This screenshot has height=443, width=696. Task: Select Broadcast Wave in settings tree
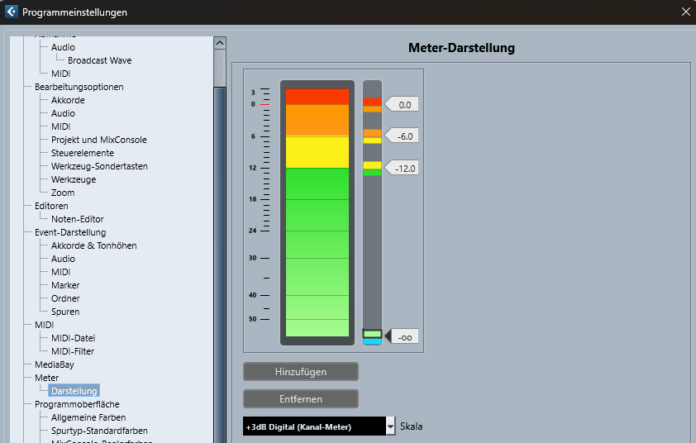pos(99,60)
